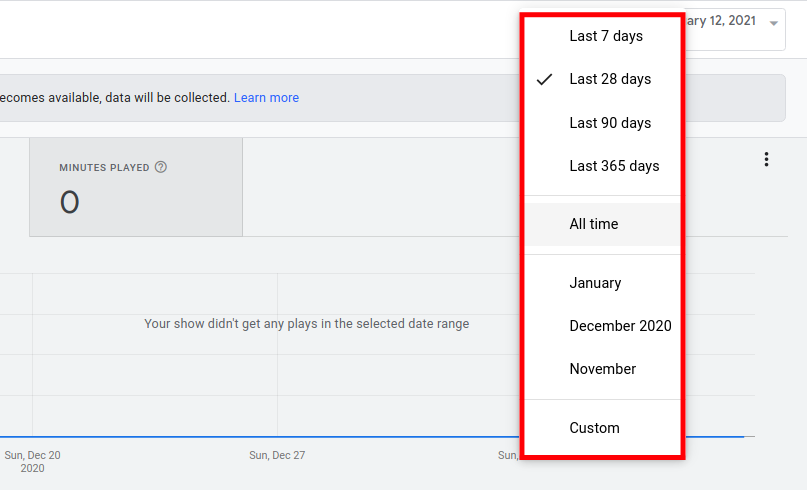The image size is (807, 490).
Task: Switch to the Minutes Played metric card
Action: pos(136,188)
